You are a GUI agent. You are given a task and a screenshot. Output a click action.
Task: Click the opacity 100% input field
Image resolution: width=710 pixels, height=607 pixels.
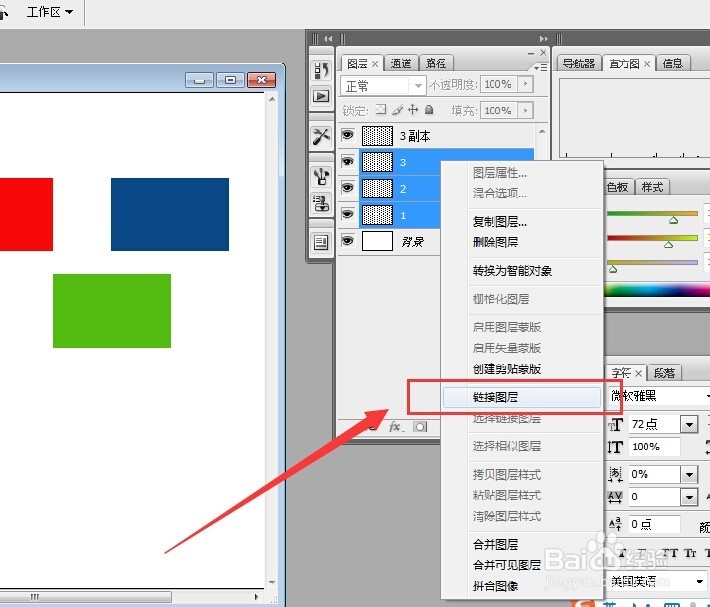click(499, 84)
